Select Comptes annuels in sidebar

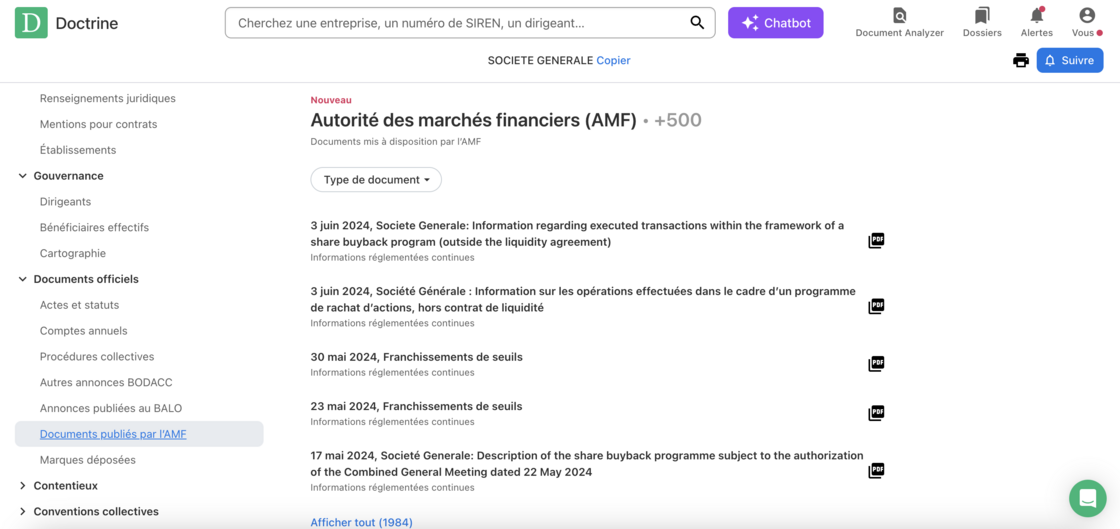click(83, 331)
